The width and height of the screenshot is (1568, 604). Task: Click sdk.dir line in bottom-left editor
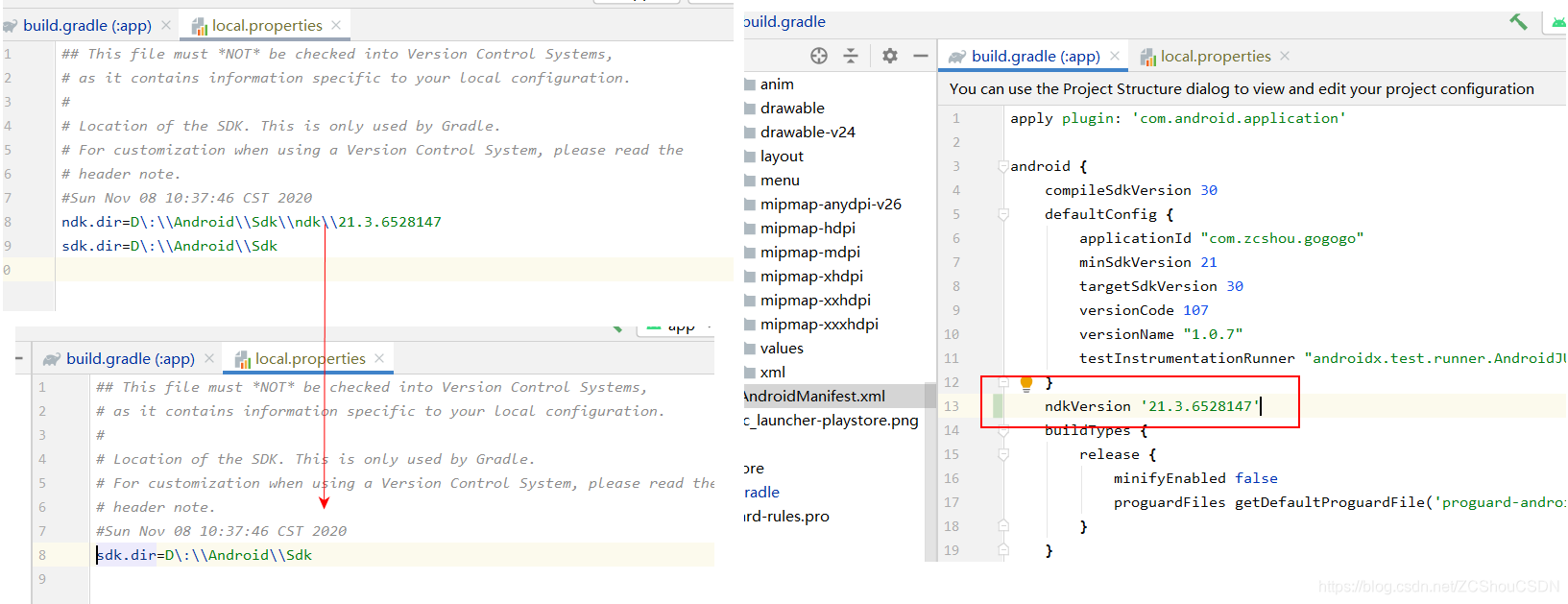(204, 555)
